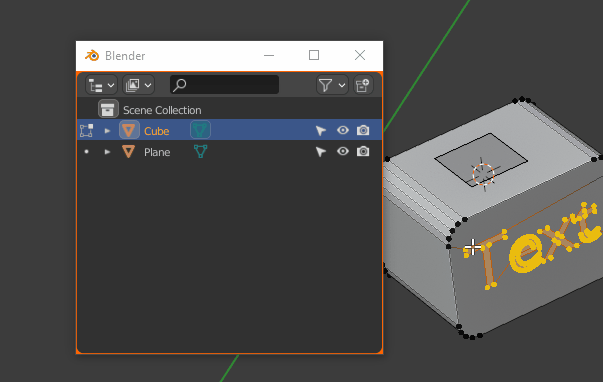The image size is (603, 382).
Task: Disable Cube in renders camera icon
Action: coord(363,130)
